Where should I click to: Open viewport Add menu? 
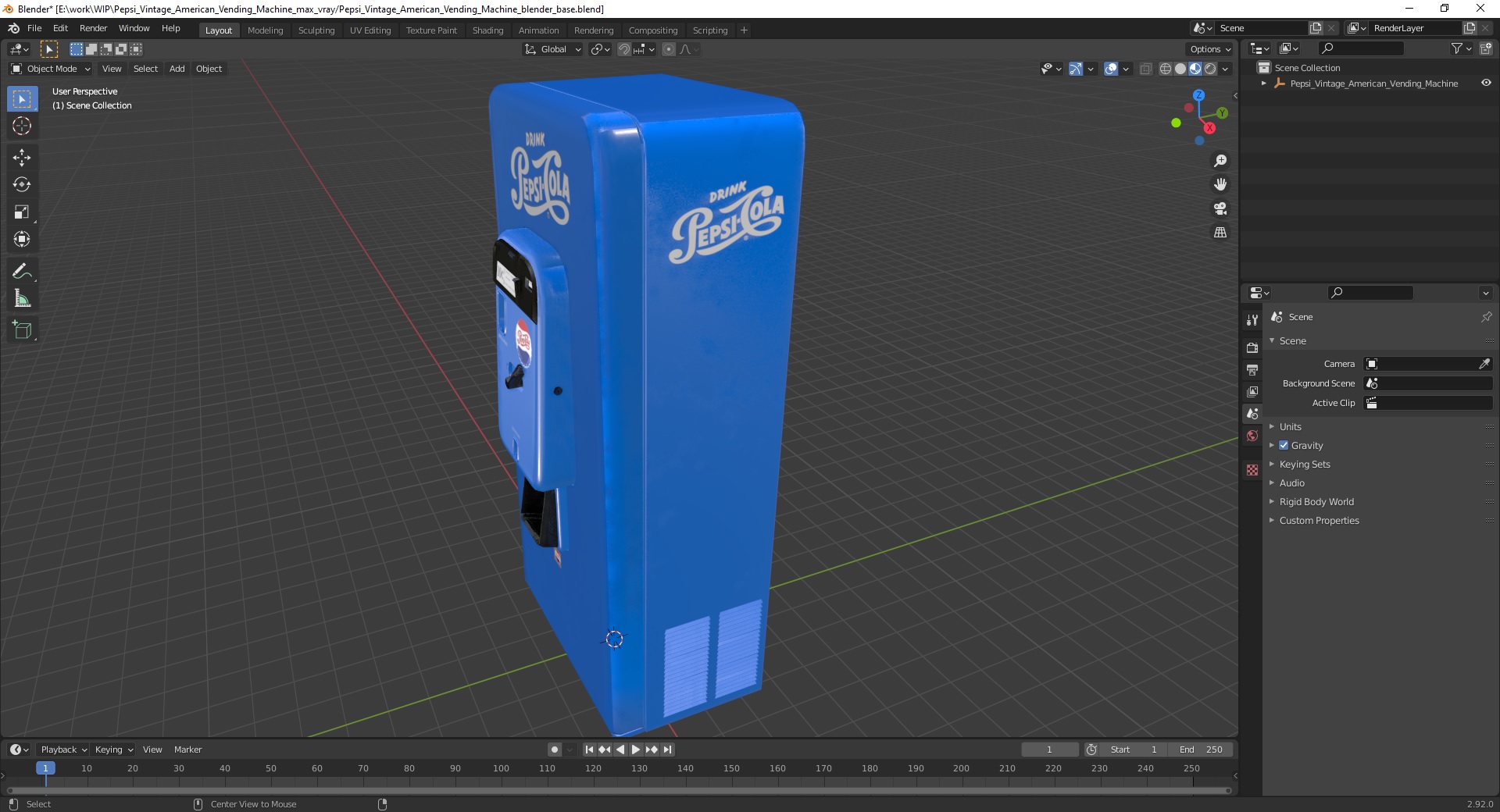click(x=177, y=69)
